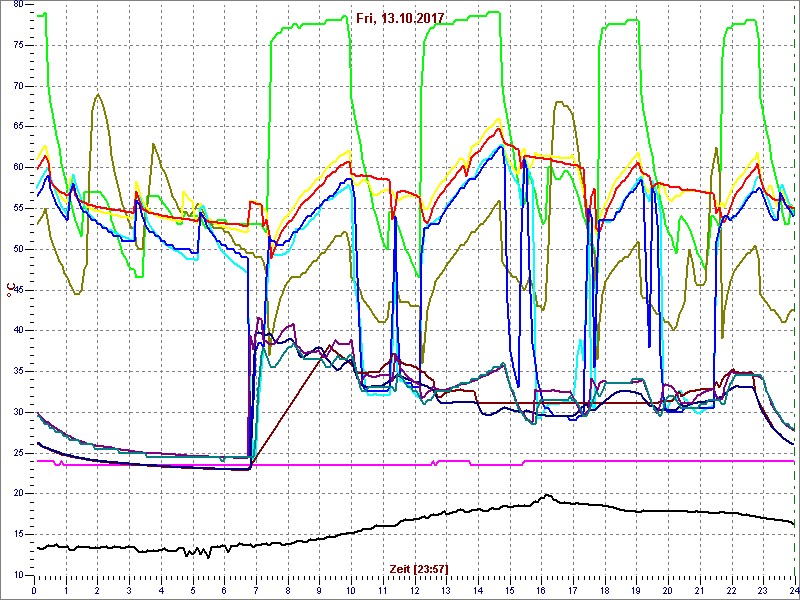Click hour '6' on the time axis
The height and width of the screenshot is (600, 800).
[x=224, y=590]
